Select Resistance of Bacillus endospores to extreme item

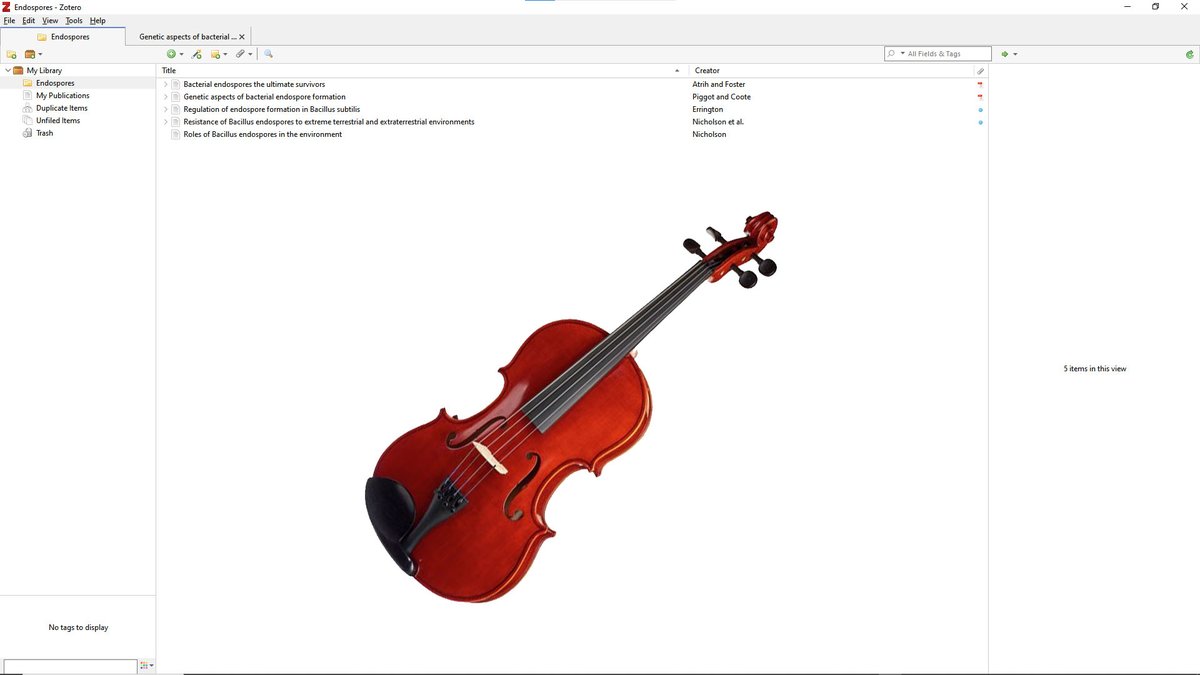(329, 122)
